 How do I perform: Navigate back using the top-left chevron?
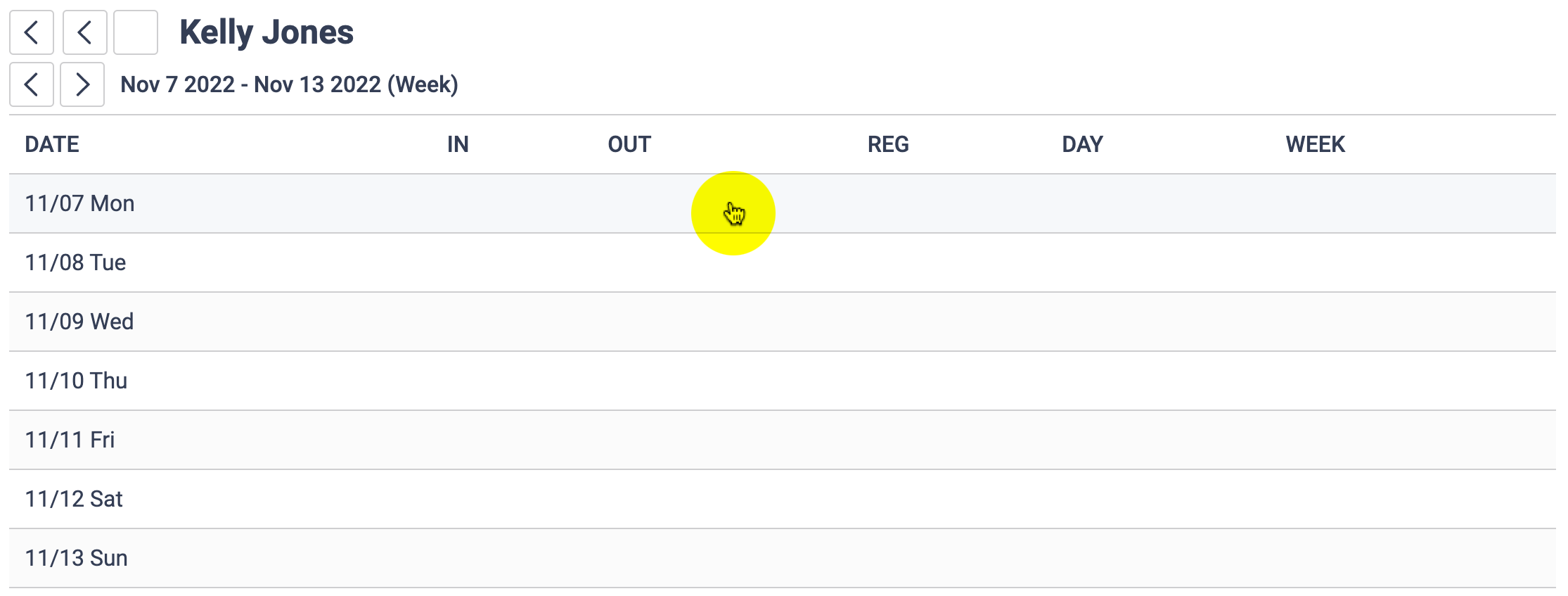32,32
